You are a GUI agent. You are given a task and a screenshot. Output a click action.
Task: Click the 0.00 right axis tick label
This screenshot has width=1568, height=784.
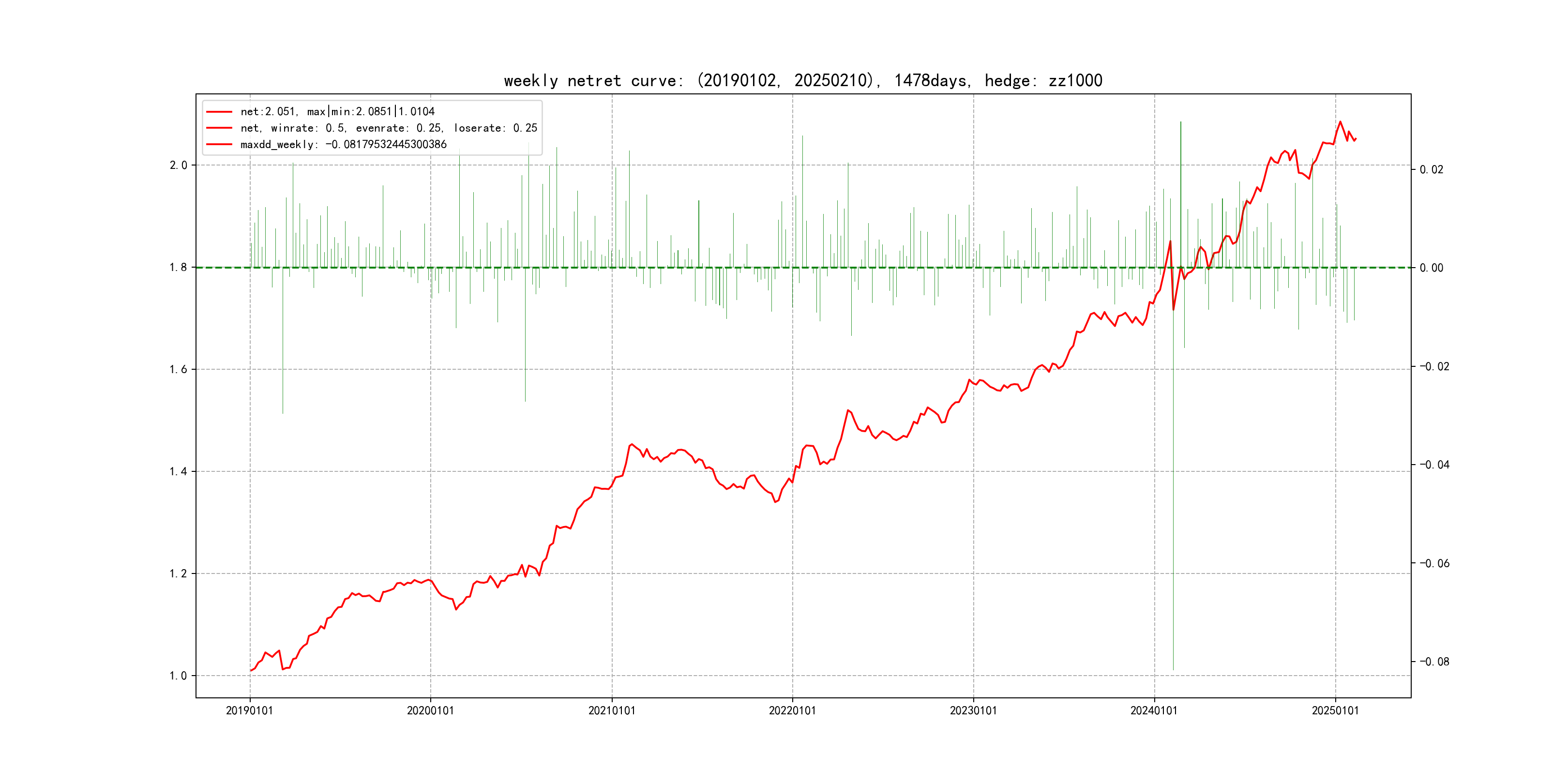(1431, 269)
